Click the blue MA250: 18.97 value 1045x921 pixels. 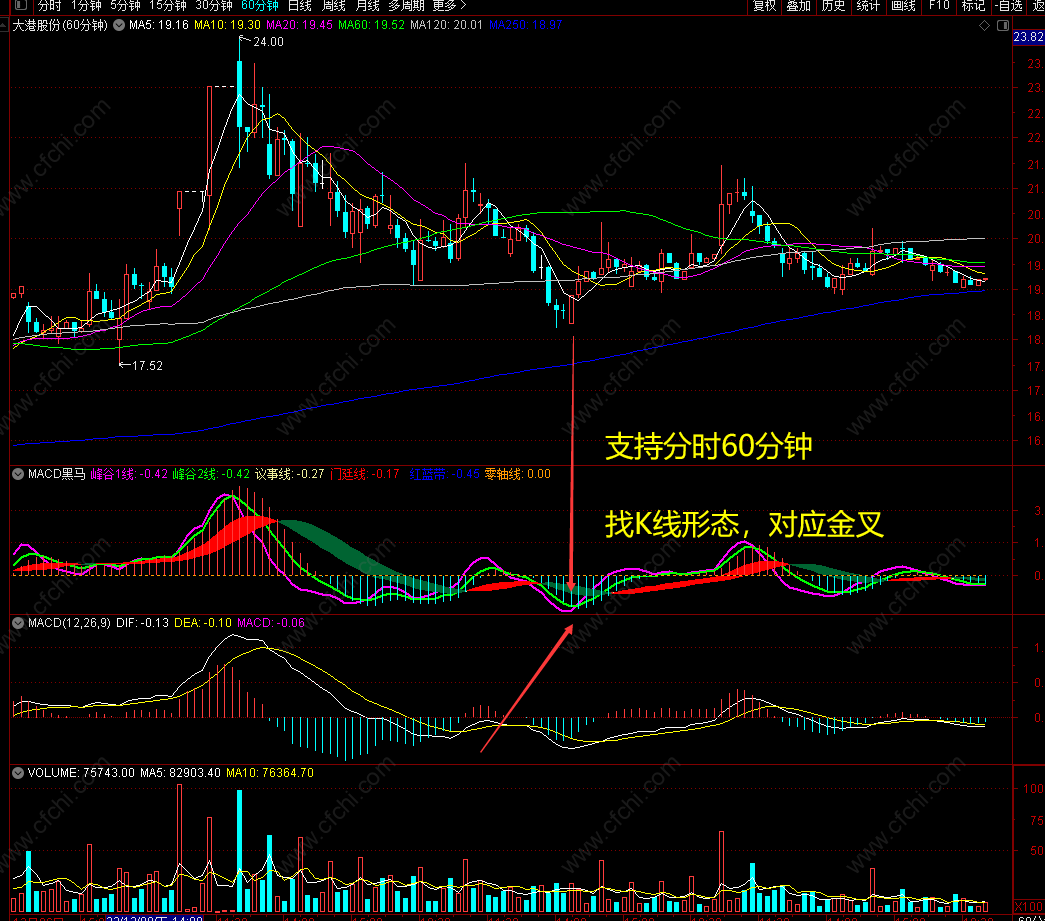coord(526,25)
